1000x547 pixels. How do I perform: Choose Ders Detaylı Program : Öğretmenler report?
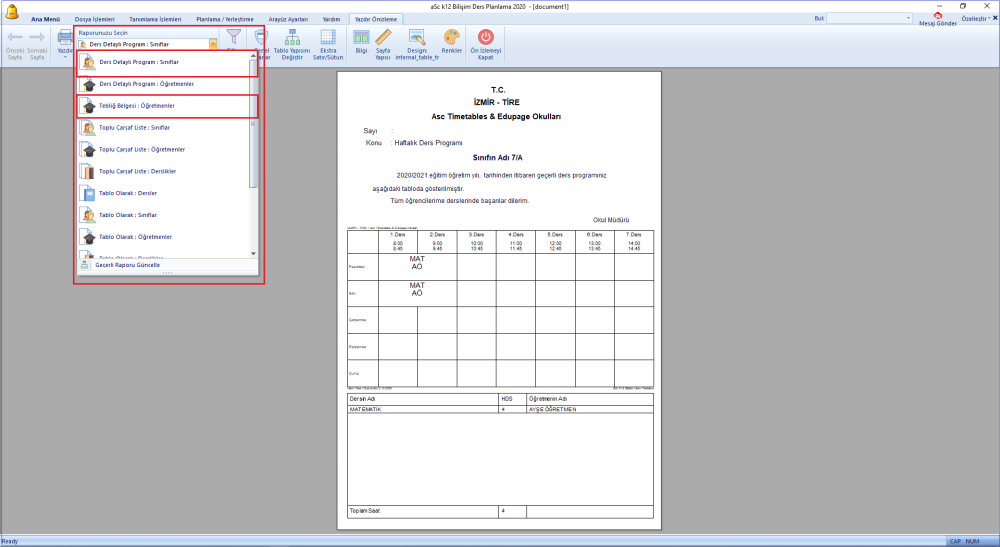click(x=164, y=84)
